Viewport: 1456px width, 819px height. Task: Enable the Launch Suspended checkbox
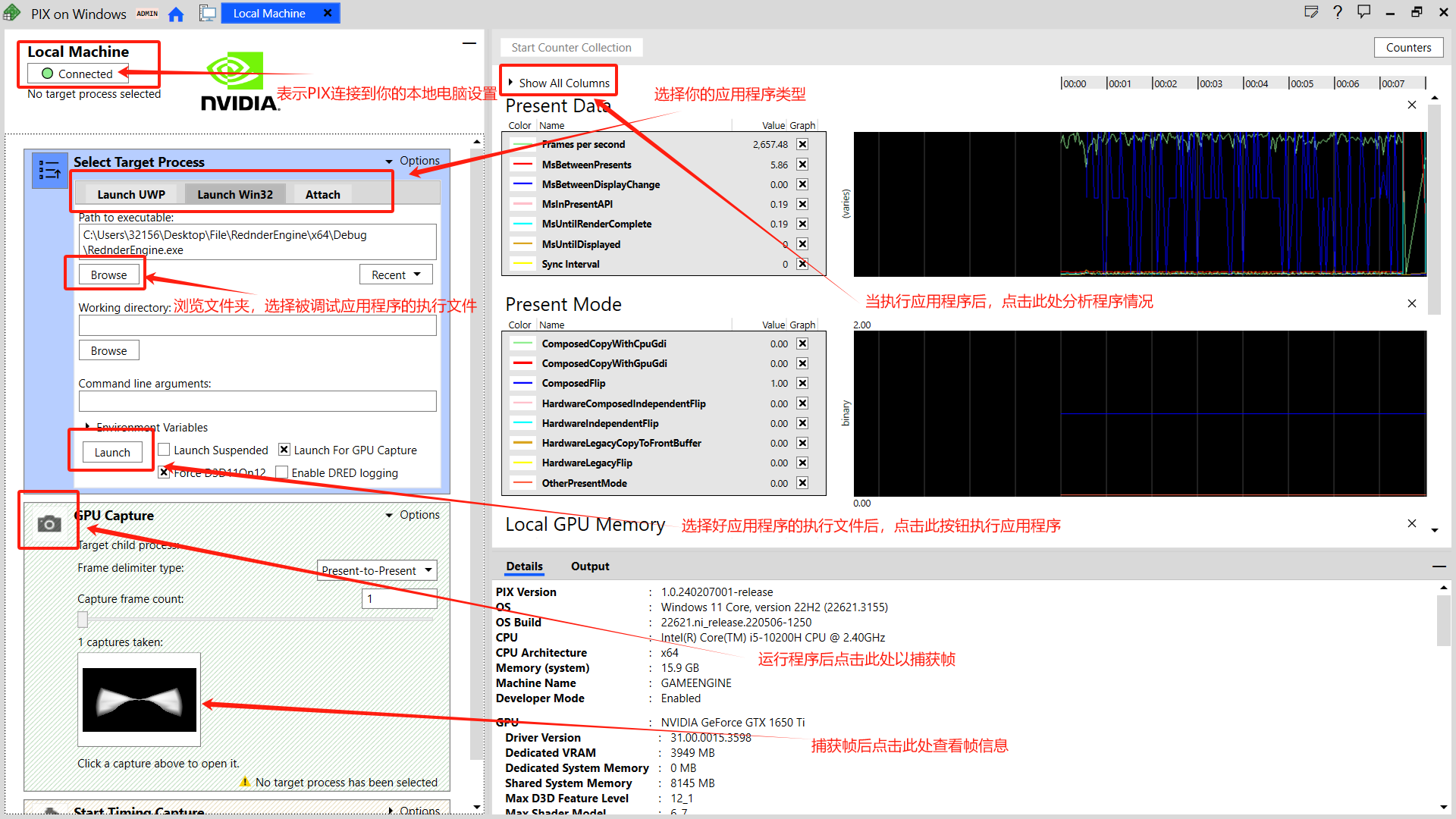pyautogui.click(x=164, y=450)
